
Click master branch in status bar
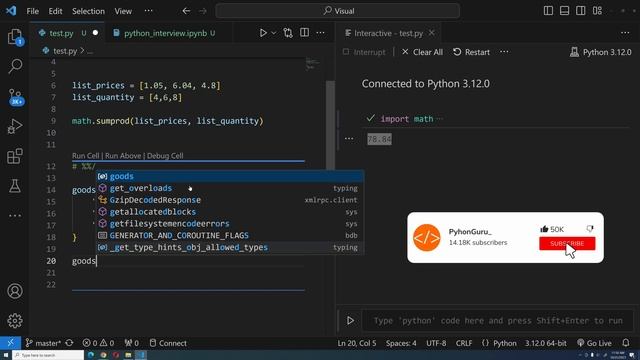pyautogui.click(x=43, y=343)
